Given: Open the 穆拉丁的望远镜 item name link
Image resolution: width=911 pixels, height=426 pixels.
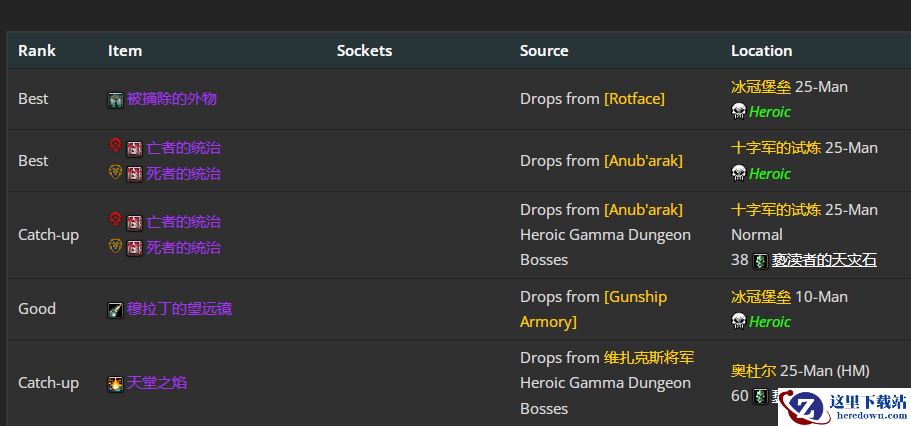Looking at the screenshot, I should [179, 309].
